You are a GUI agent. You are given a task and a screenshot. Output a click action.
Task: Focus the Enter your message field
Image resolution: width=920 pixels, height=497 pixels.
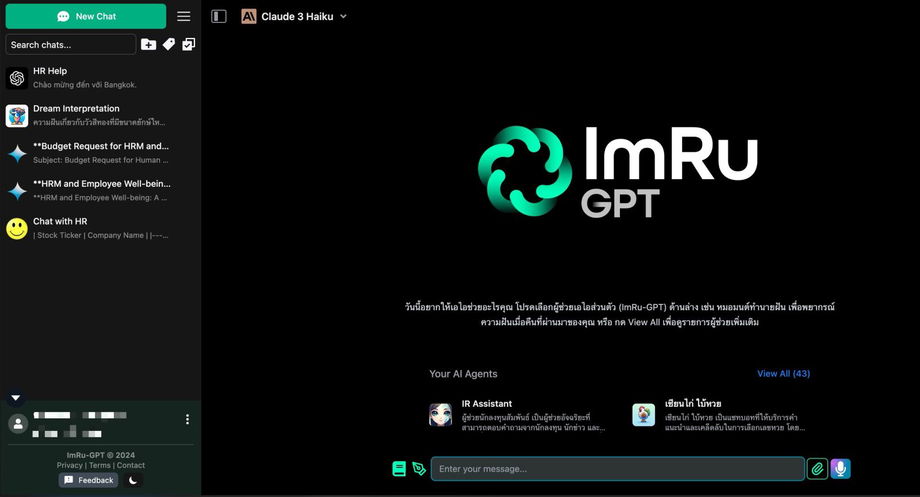617,469
